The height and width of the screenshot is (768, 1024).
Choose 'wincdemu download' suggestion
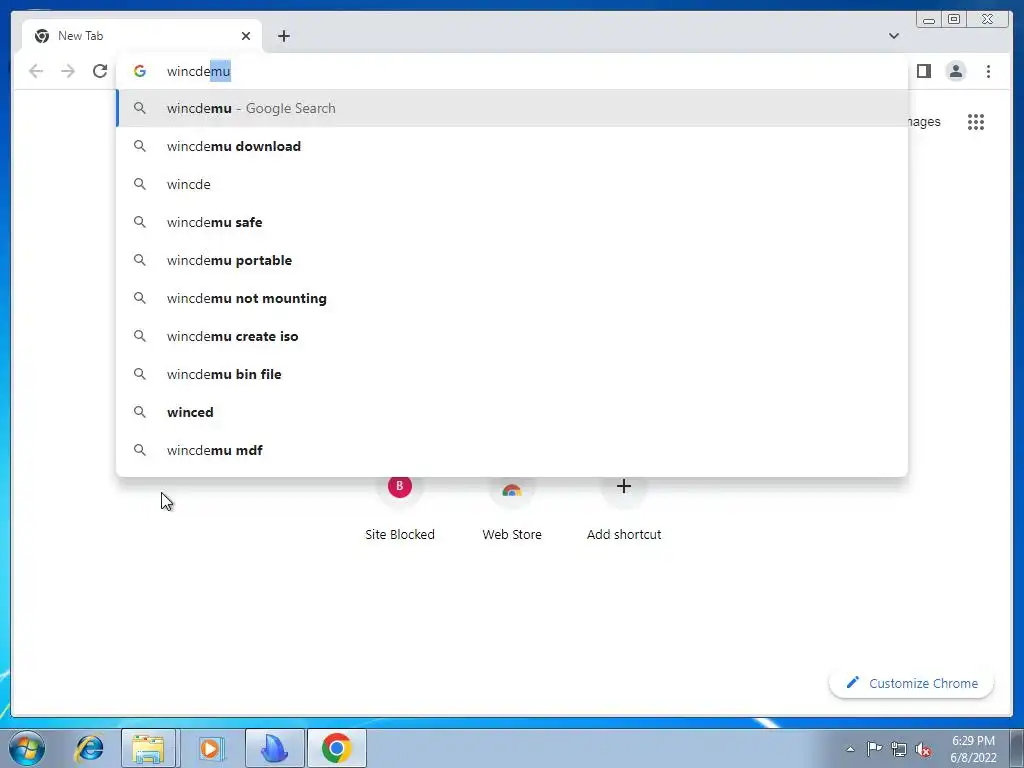[512, 146]
